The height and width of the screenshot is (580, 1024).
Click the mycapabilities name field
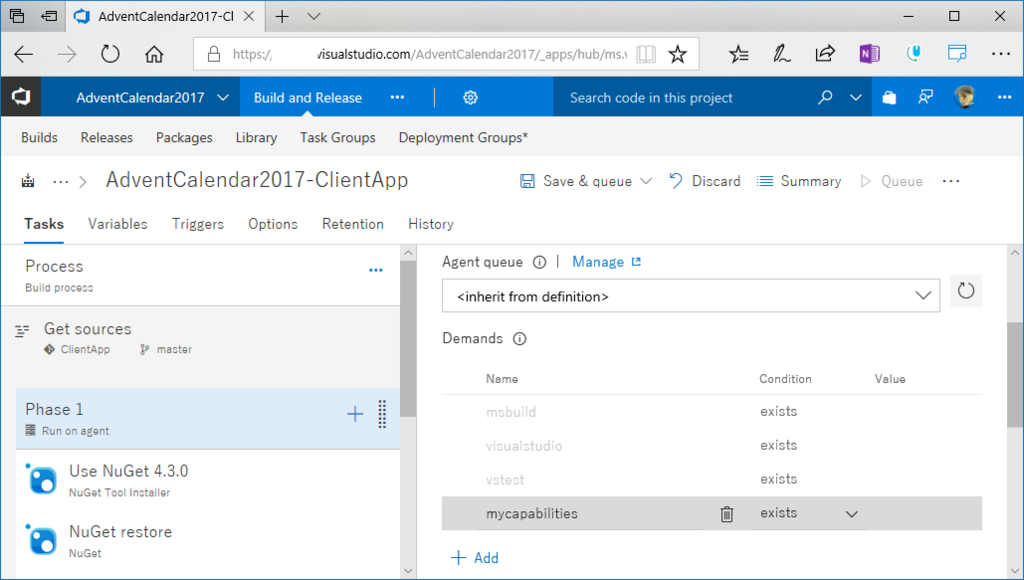(592, 513)
